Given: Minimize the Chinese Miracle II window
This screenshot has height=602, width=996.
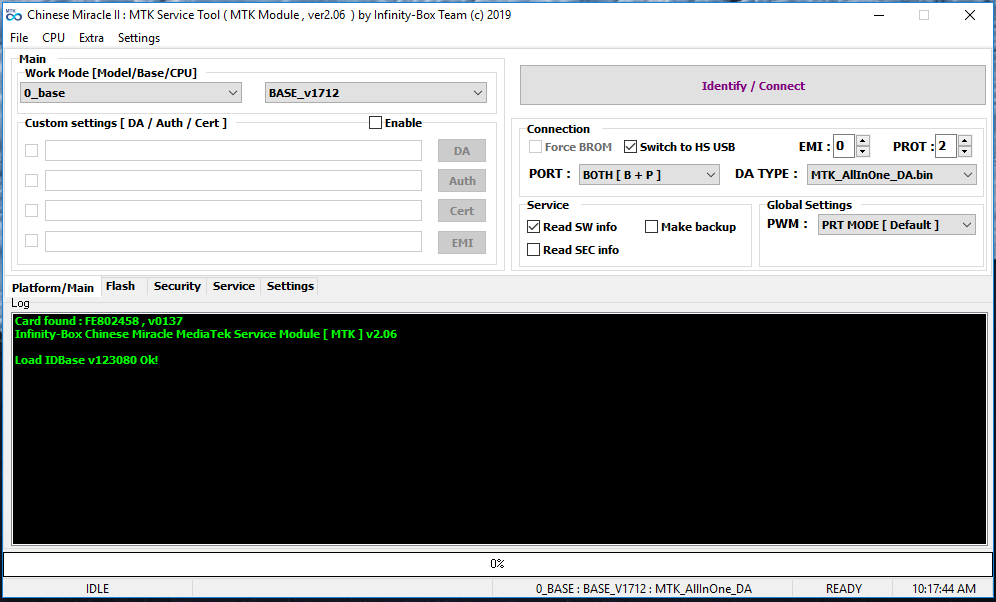Looking at the screenshot, I should click(x=879, y=15).
